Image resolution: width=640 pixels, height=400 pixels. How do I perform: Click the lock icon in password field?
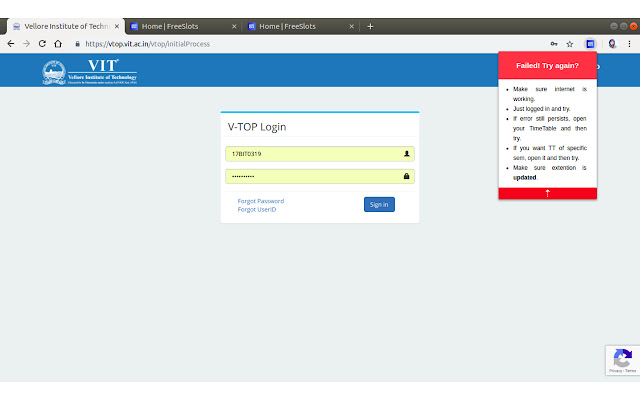(407, 176)
